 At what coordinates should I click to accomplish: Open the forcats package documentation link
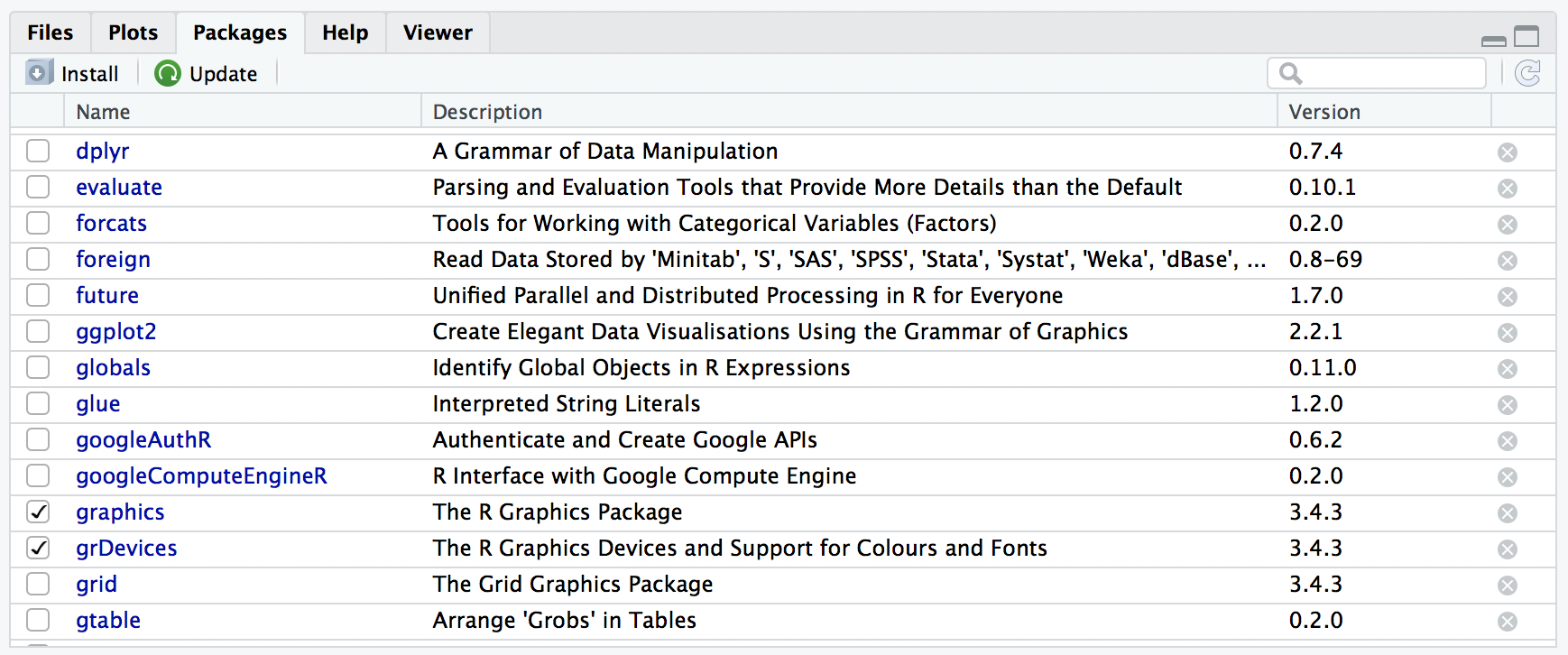click(111, 223)
